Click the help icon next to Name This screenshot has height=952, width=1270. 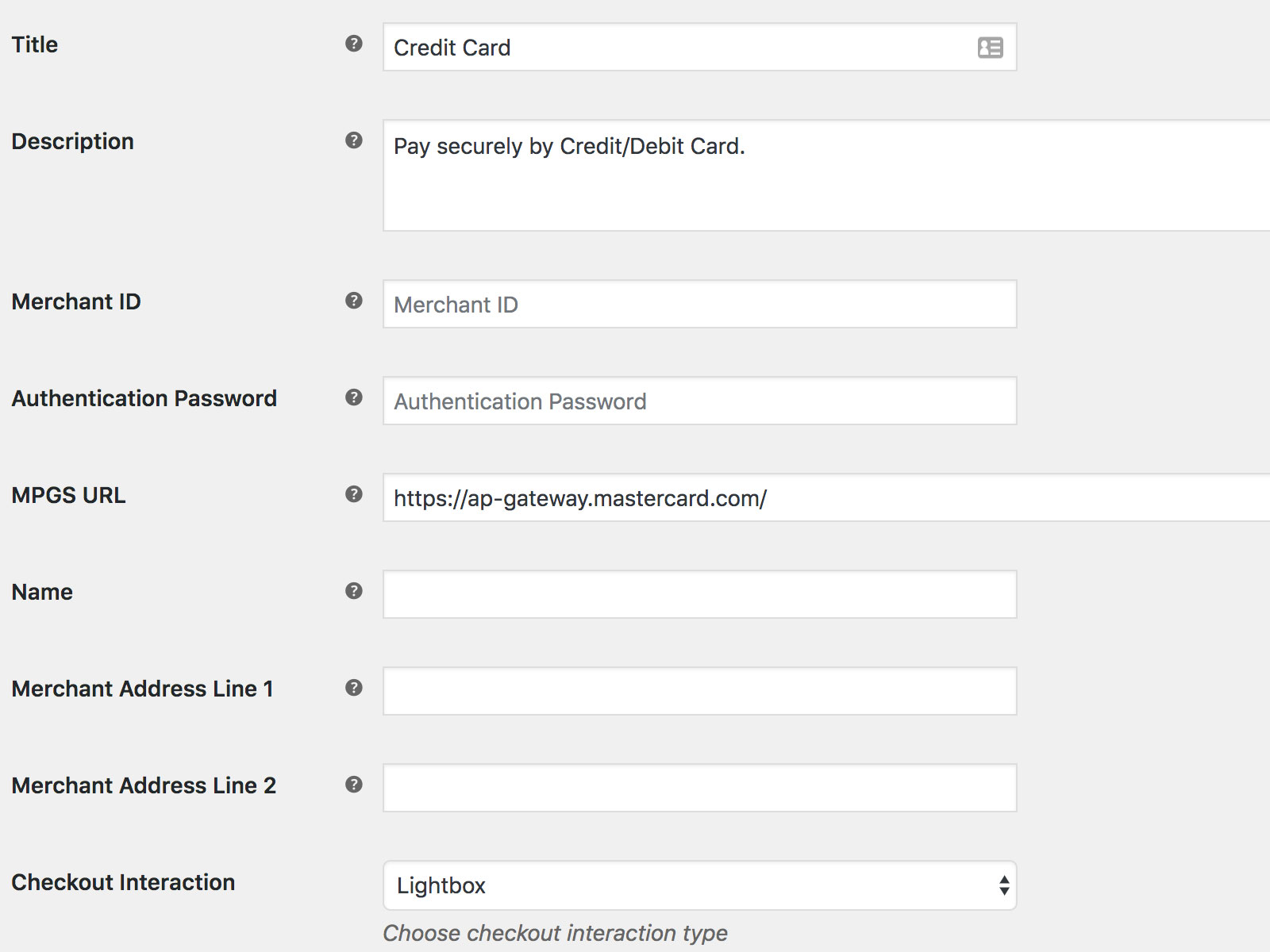click(354, 591)
